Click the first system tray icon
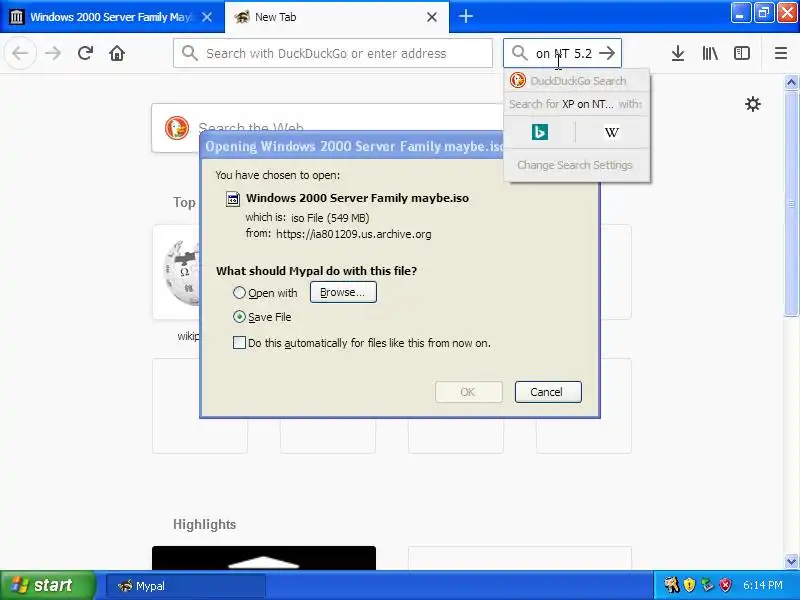The height and width of the screenshot is (600, 800). [671, 585]
